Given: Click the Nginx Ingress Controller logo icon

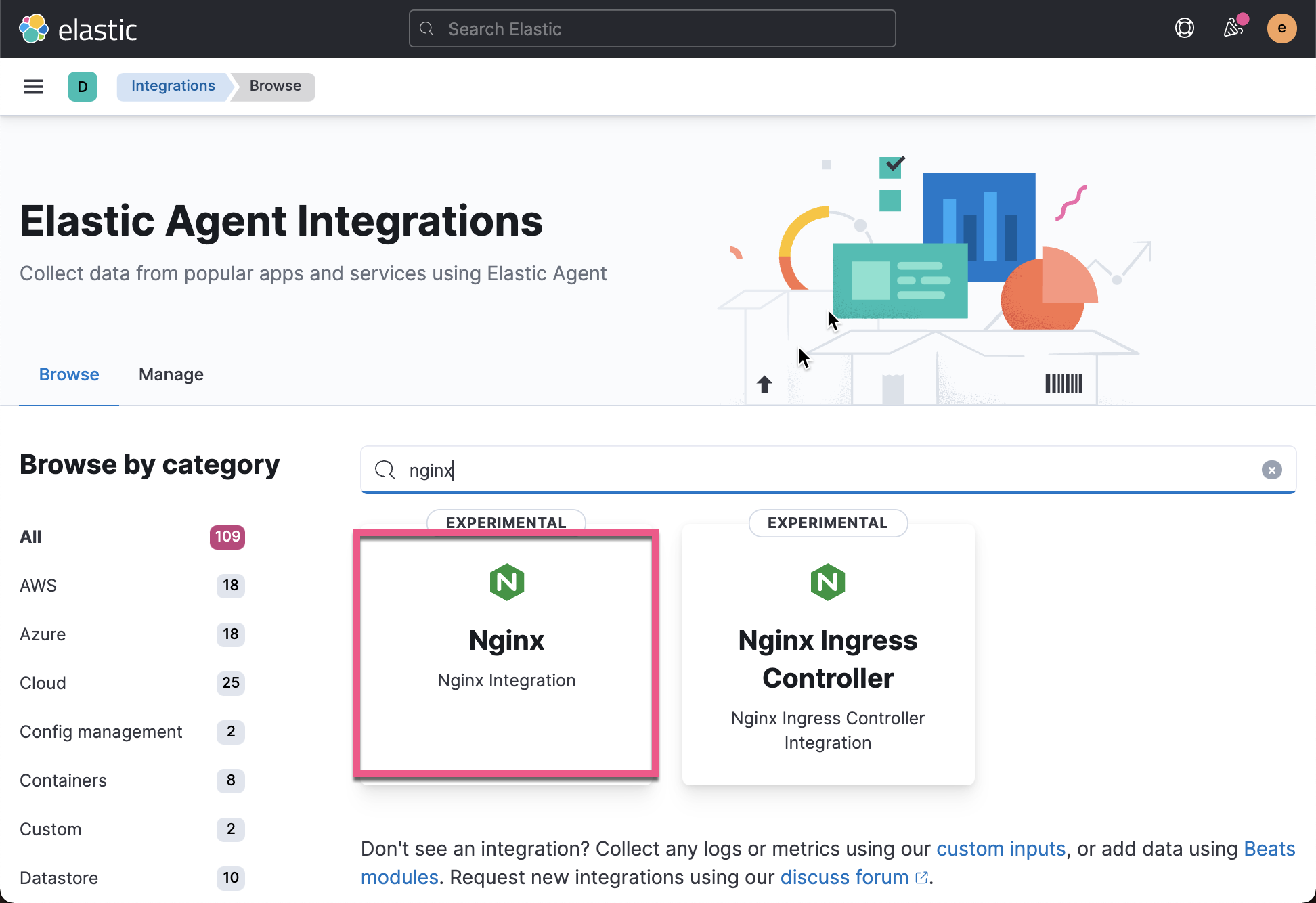Looking at the screenshot, I should 828,582.
